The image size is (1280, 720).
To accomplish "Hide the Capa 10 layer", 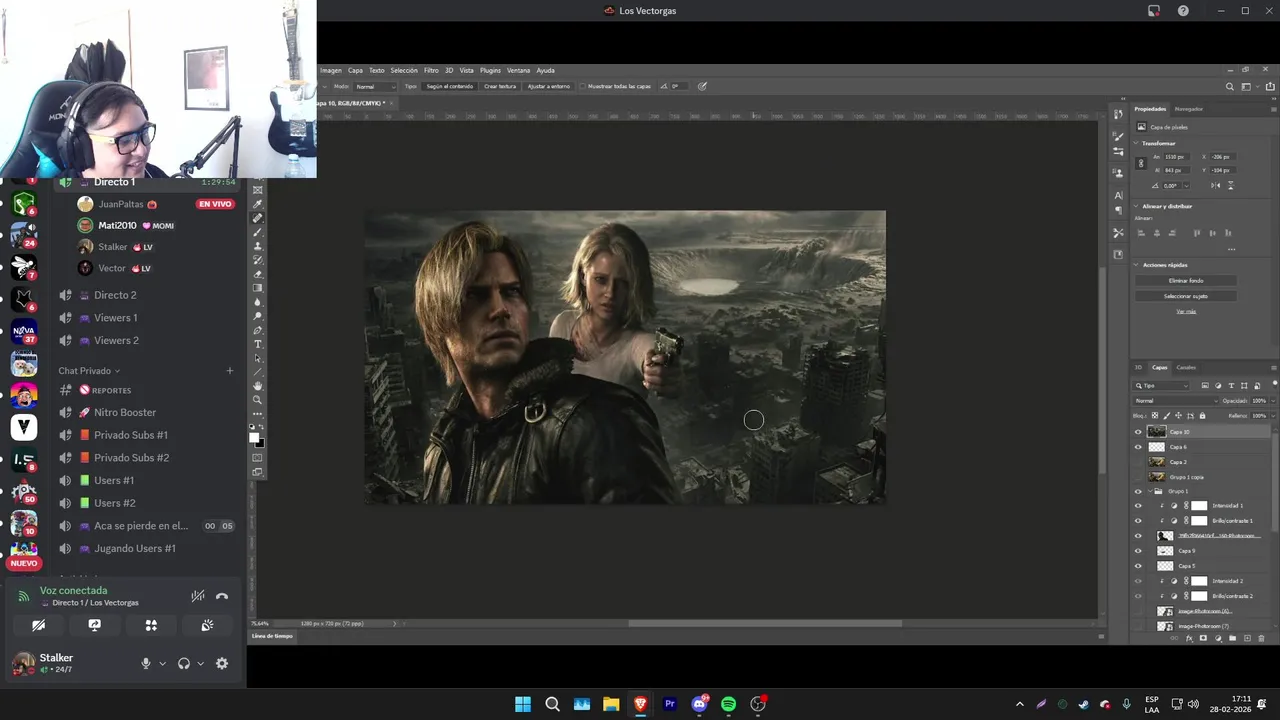I will 1138,432.
